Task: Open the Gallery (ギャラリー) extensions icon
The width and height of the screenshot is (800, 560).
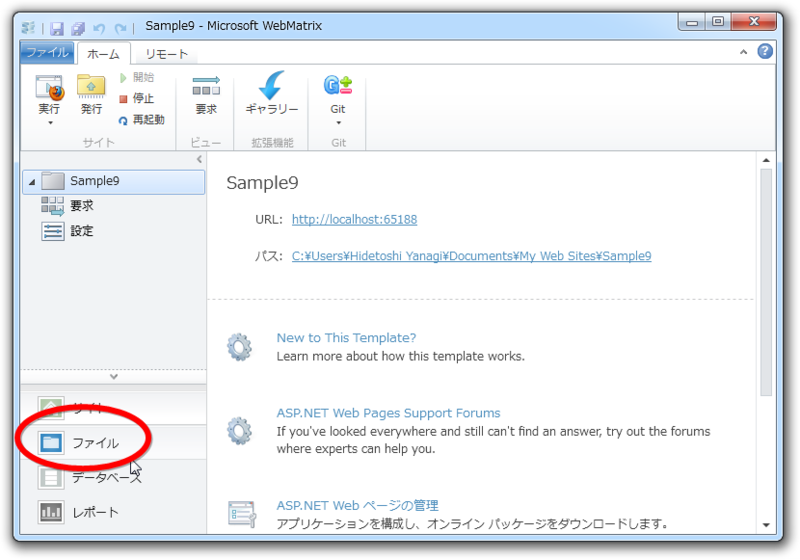Action: pos(271,85)
